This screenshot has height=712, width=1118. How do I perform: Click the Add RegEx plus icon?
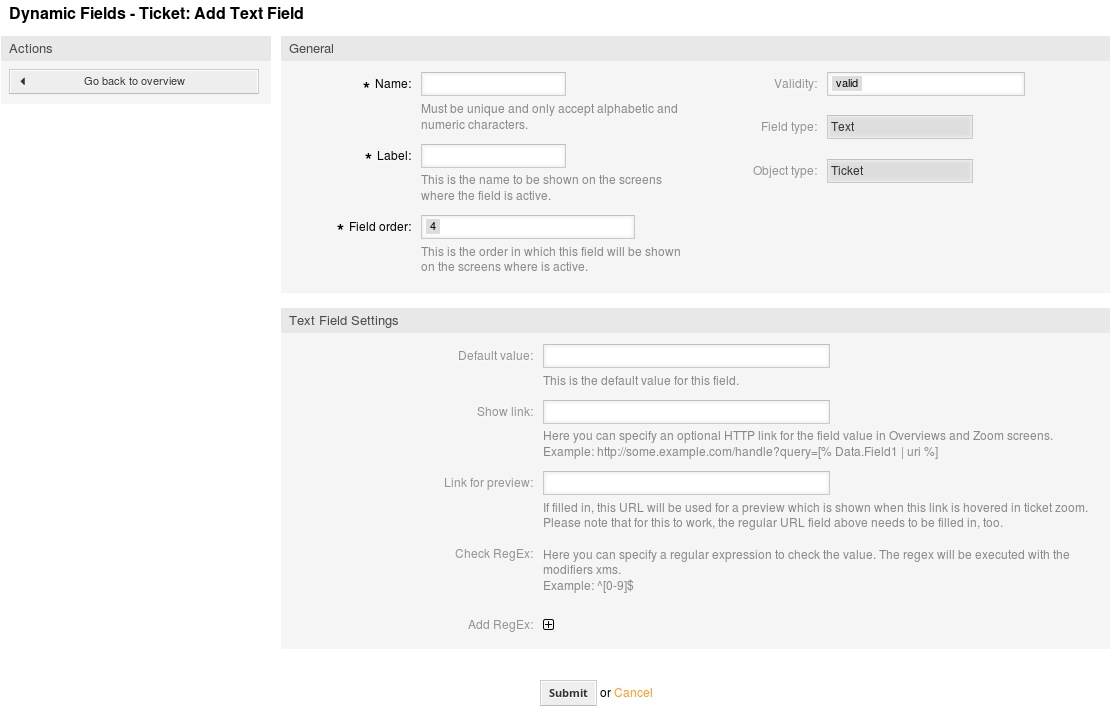(548, 625)
